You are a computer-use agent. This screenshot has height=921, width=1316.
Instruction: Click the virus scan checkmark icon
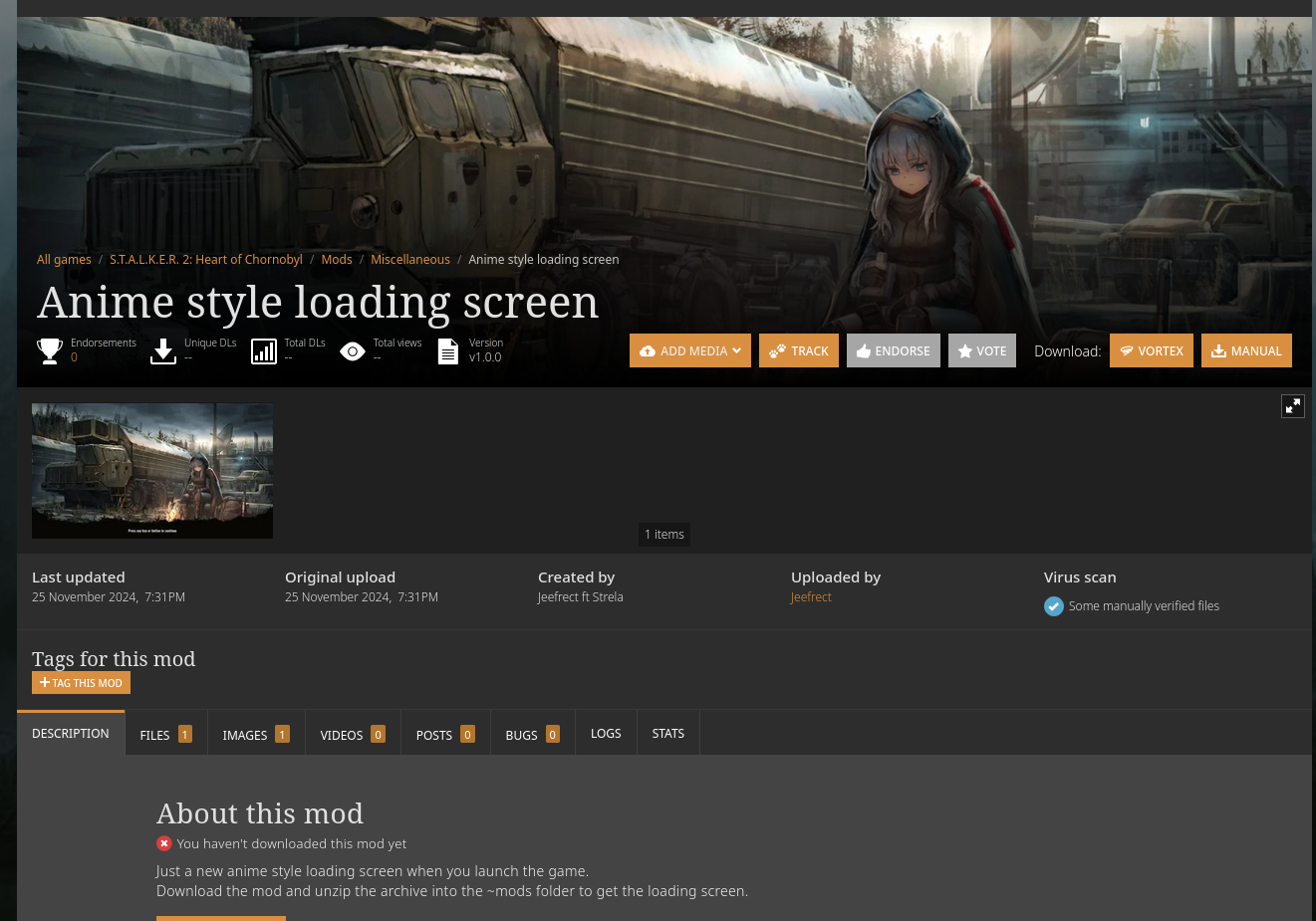(1054, 606)
